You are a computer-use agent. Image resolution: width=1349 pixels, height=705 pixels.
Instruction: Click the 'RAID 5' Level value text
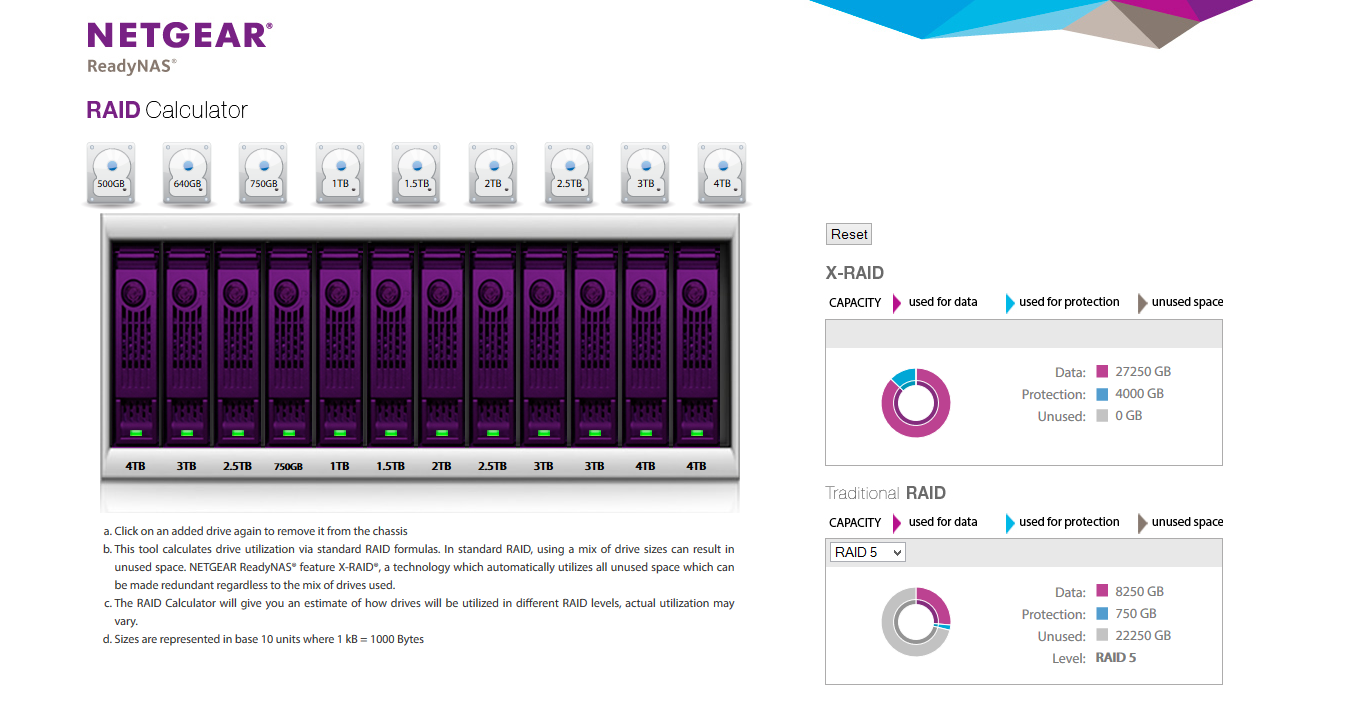[1116, 658]
